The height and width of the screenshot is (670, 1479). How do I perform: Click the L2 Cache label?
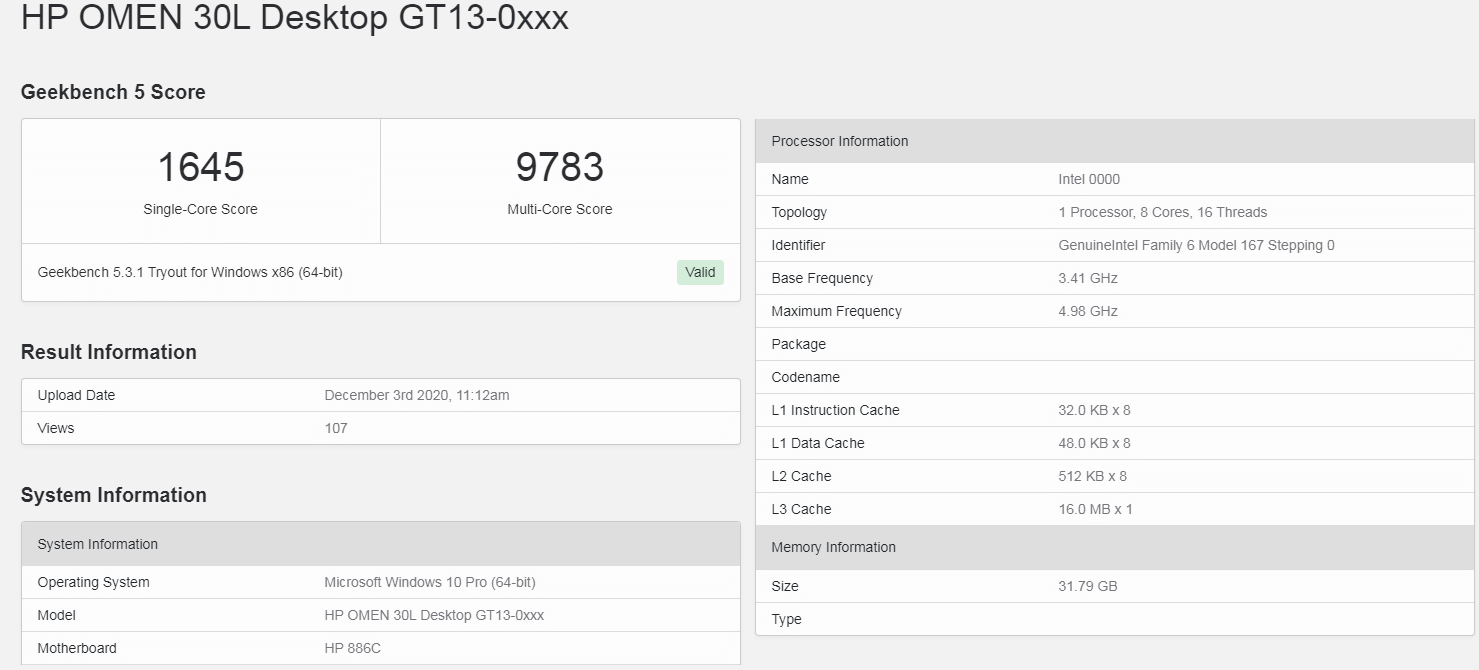[802, 476]
